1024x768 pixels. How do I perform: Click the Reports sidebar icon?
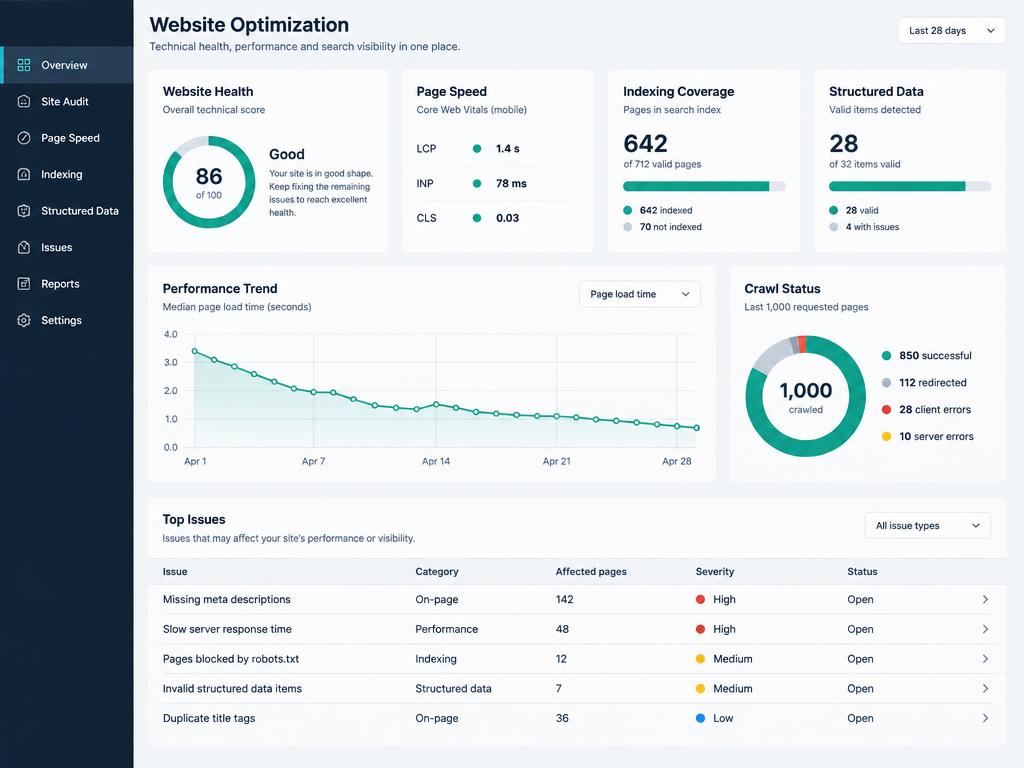24,283
